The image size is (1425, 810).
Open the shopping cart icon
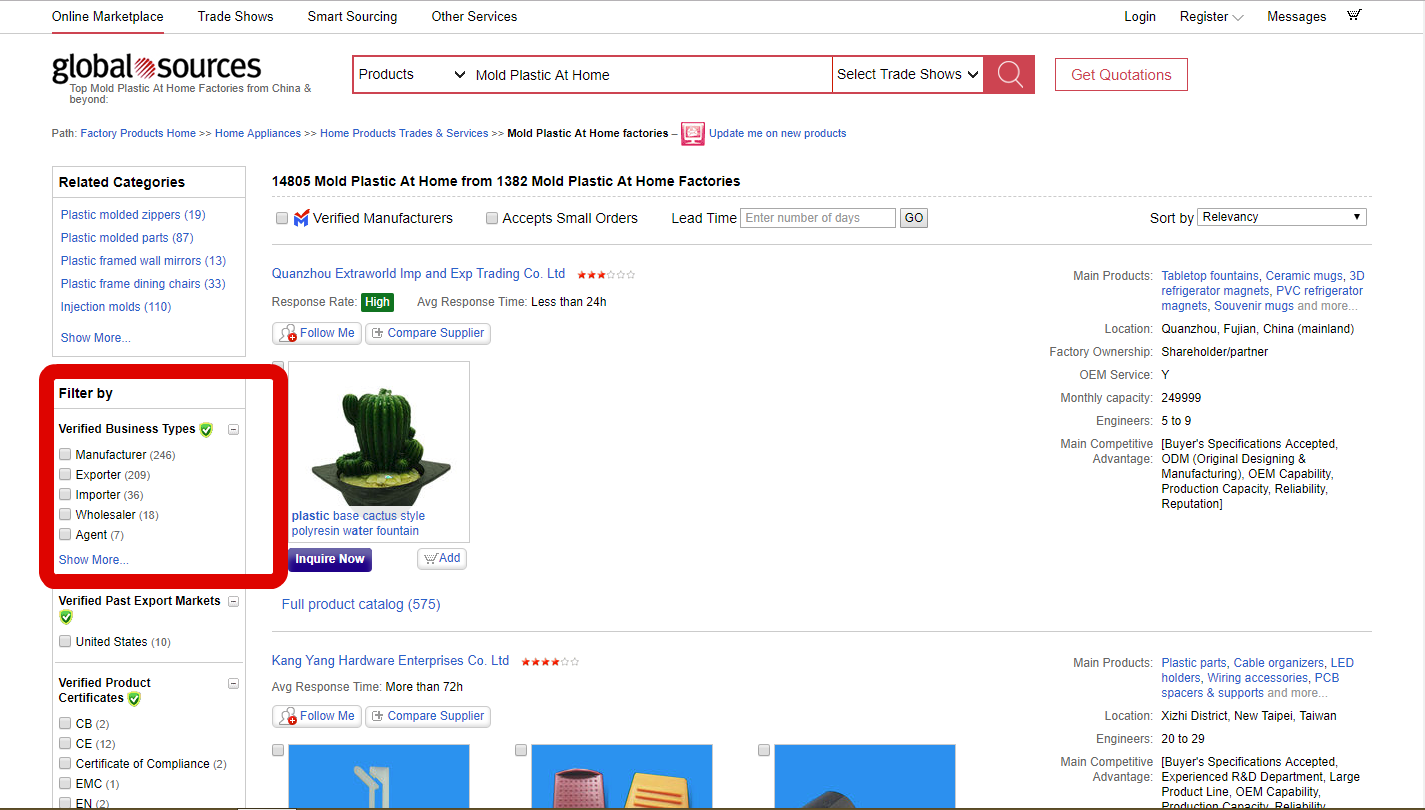(x=1354, y=15)
